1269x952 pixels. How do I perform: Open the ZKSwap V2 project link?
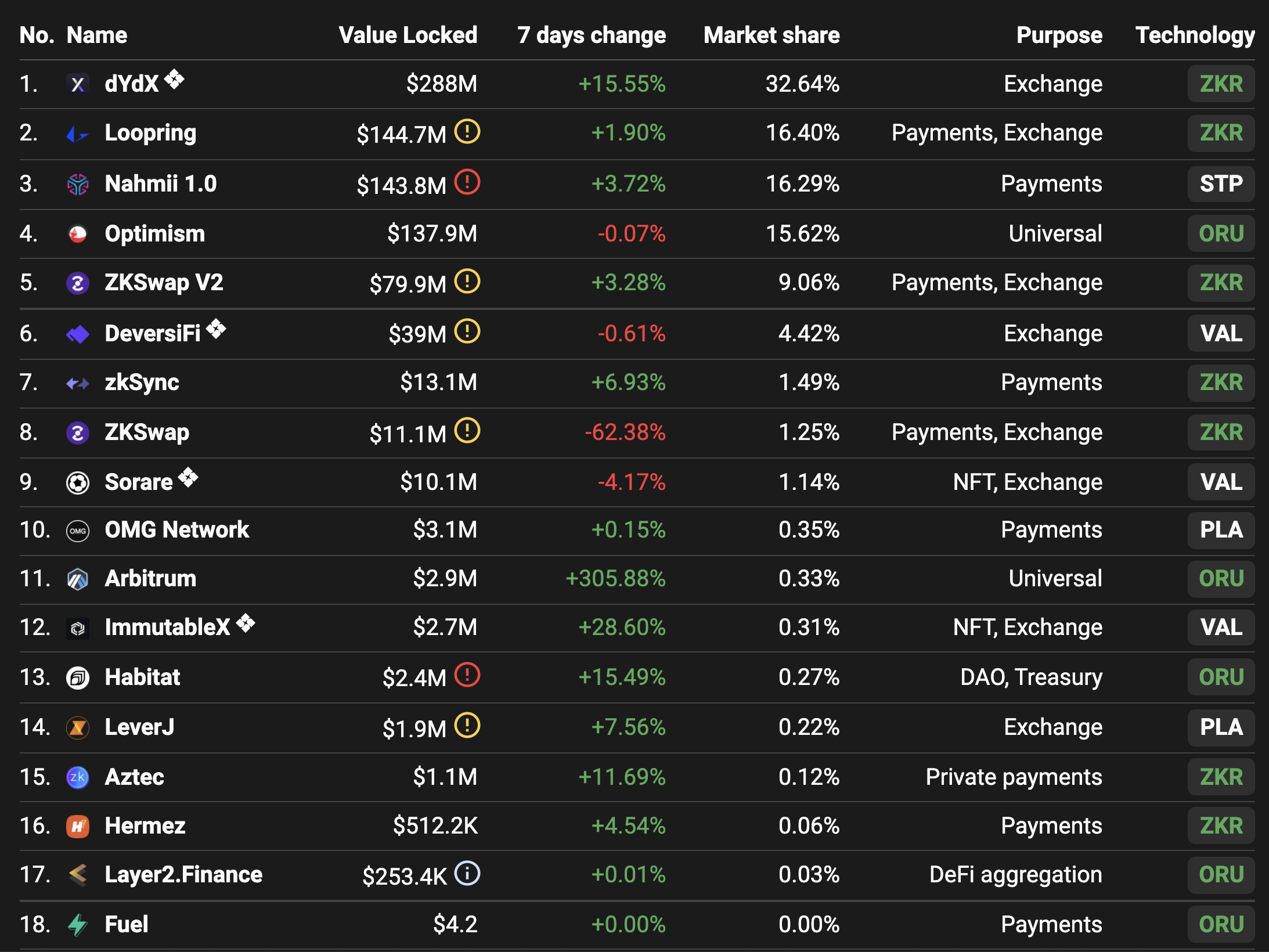point(164,283)
